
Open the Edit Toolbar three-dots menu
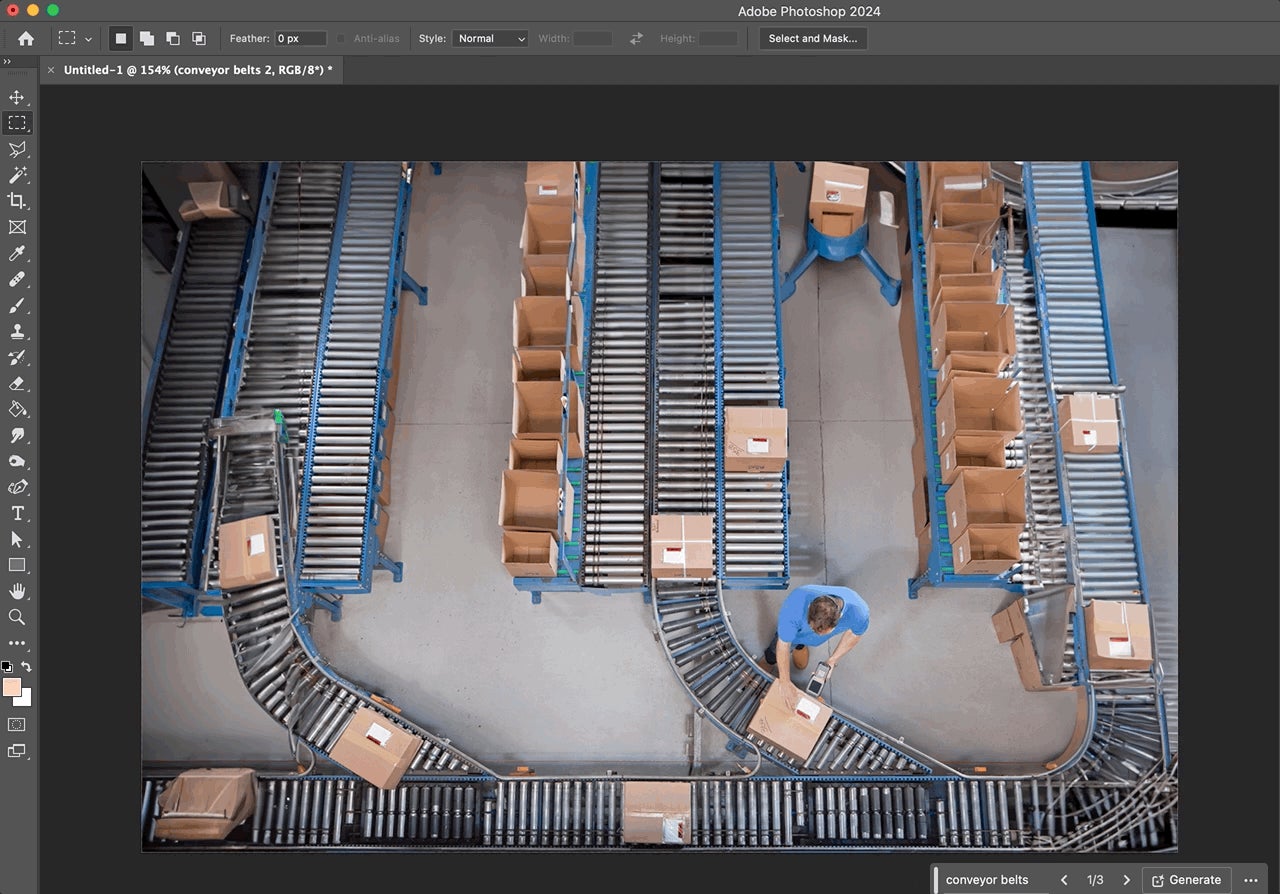point(17,643)
